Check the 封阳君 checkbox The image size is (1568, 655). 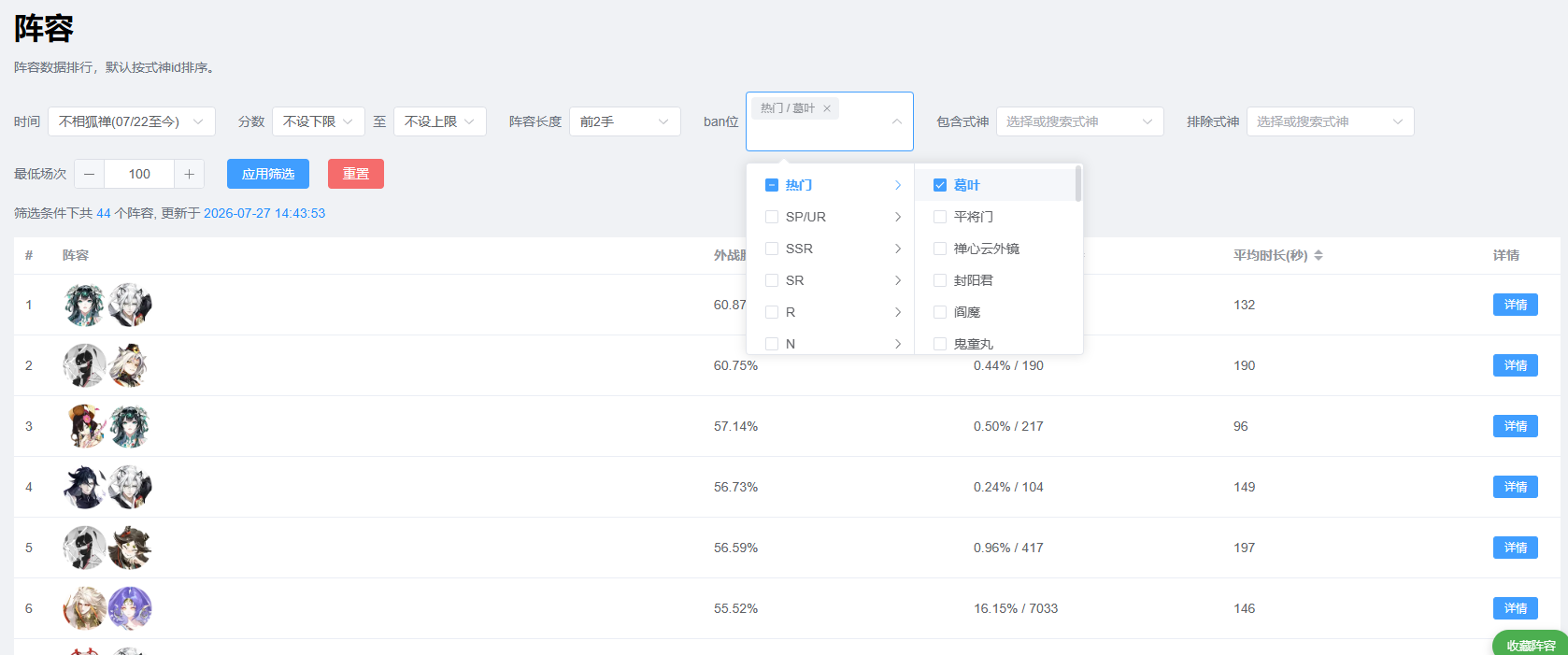tap(940, 280)
